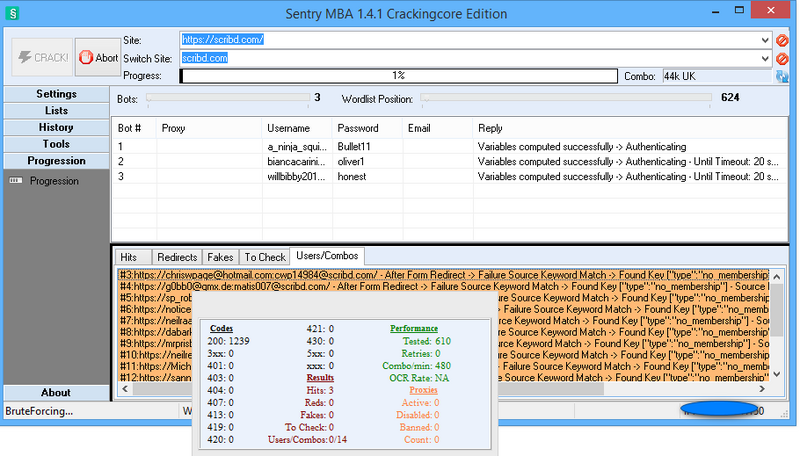Open the Tools section
This screenshot has width=800, height=456.
pos(56,144)
